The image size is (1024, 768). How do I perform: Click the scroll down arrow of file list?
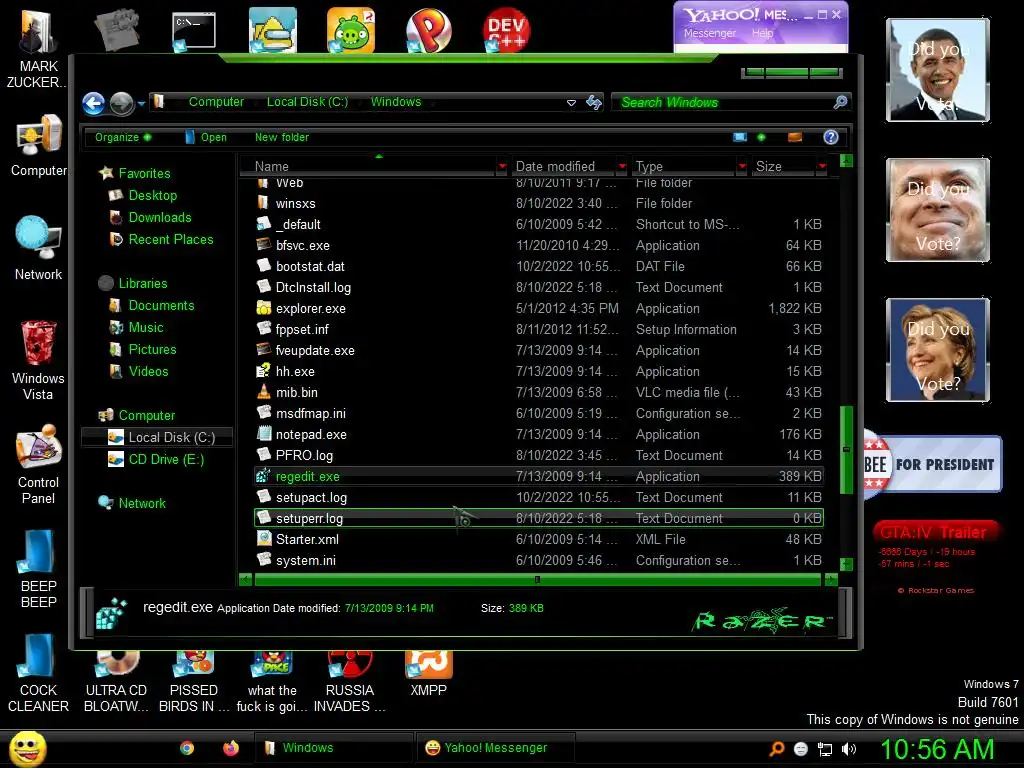point(846,564)
